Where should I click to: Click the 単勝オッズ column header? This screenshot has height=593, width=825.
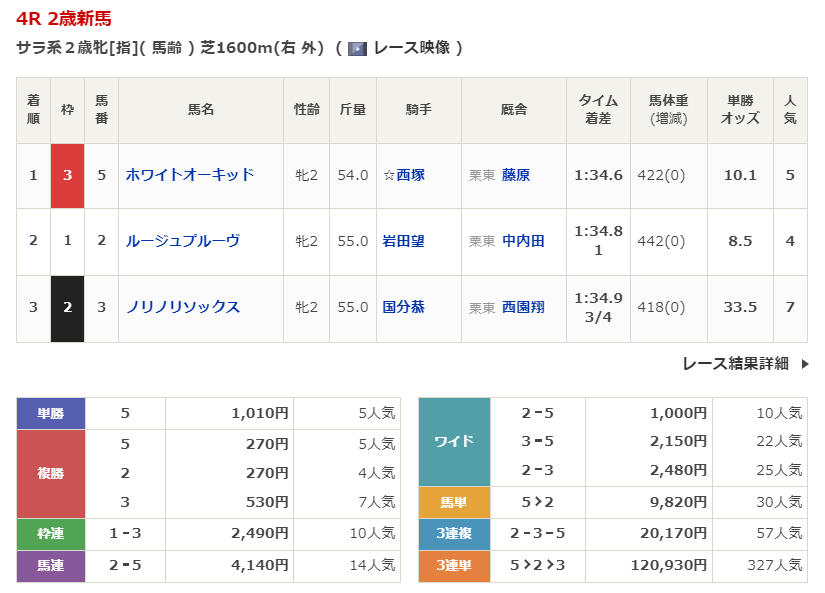tap(740, 110)
